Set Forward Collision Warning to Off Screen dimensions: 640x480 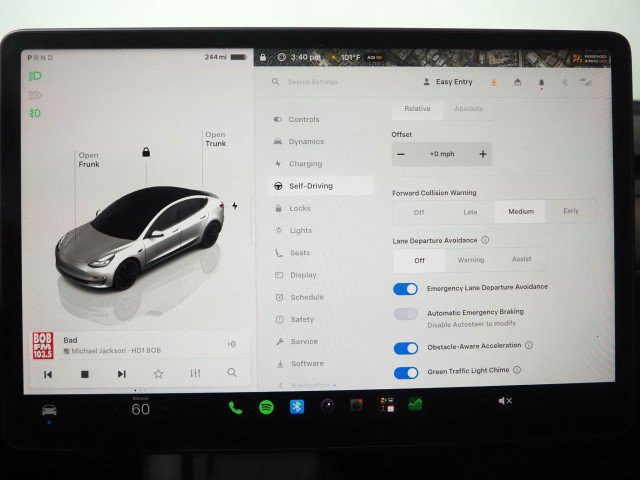point(419,212)
